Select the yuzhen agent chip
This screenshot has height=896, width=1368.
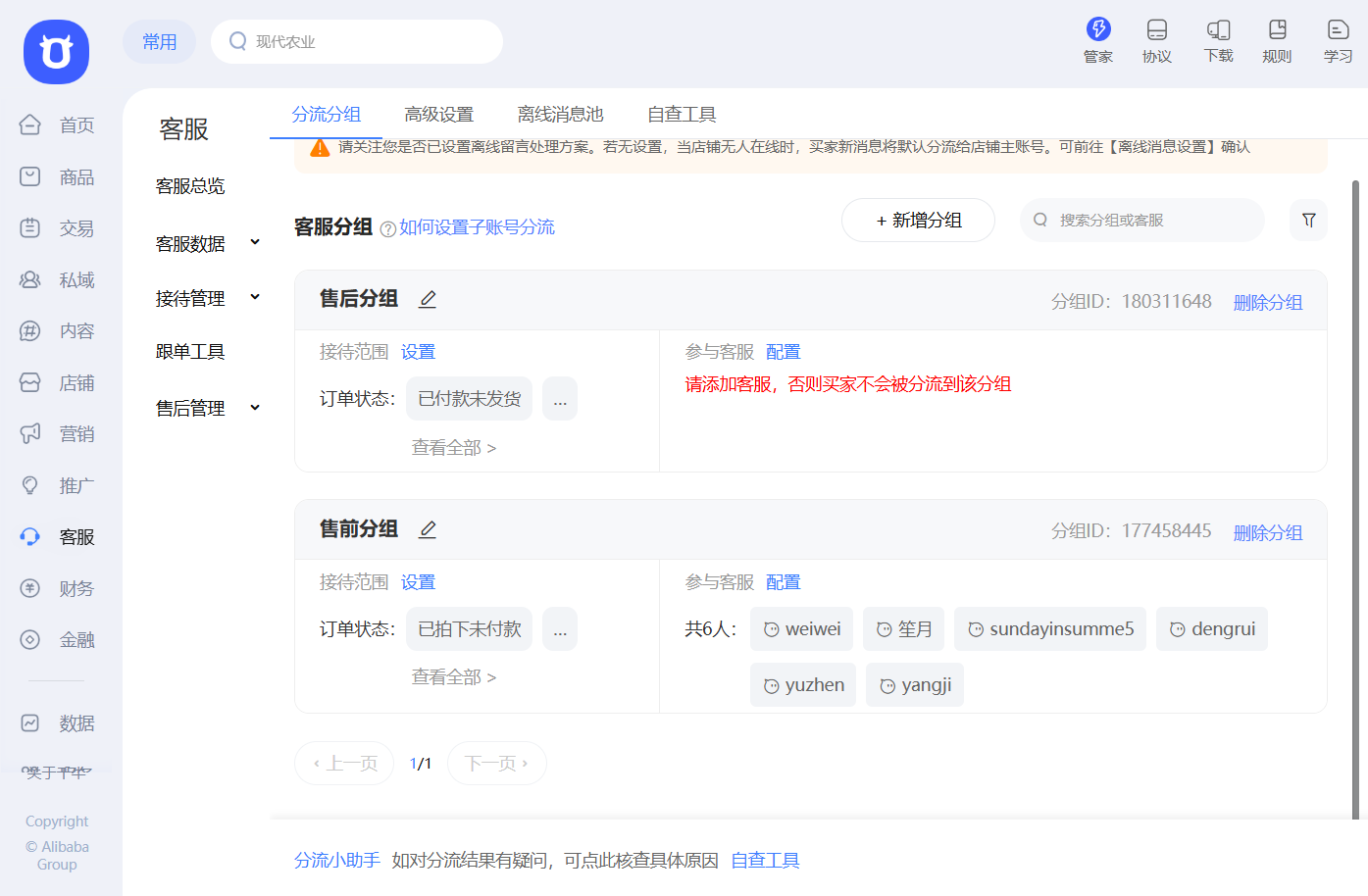[803, 685]
